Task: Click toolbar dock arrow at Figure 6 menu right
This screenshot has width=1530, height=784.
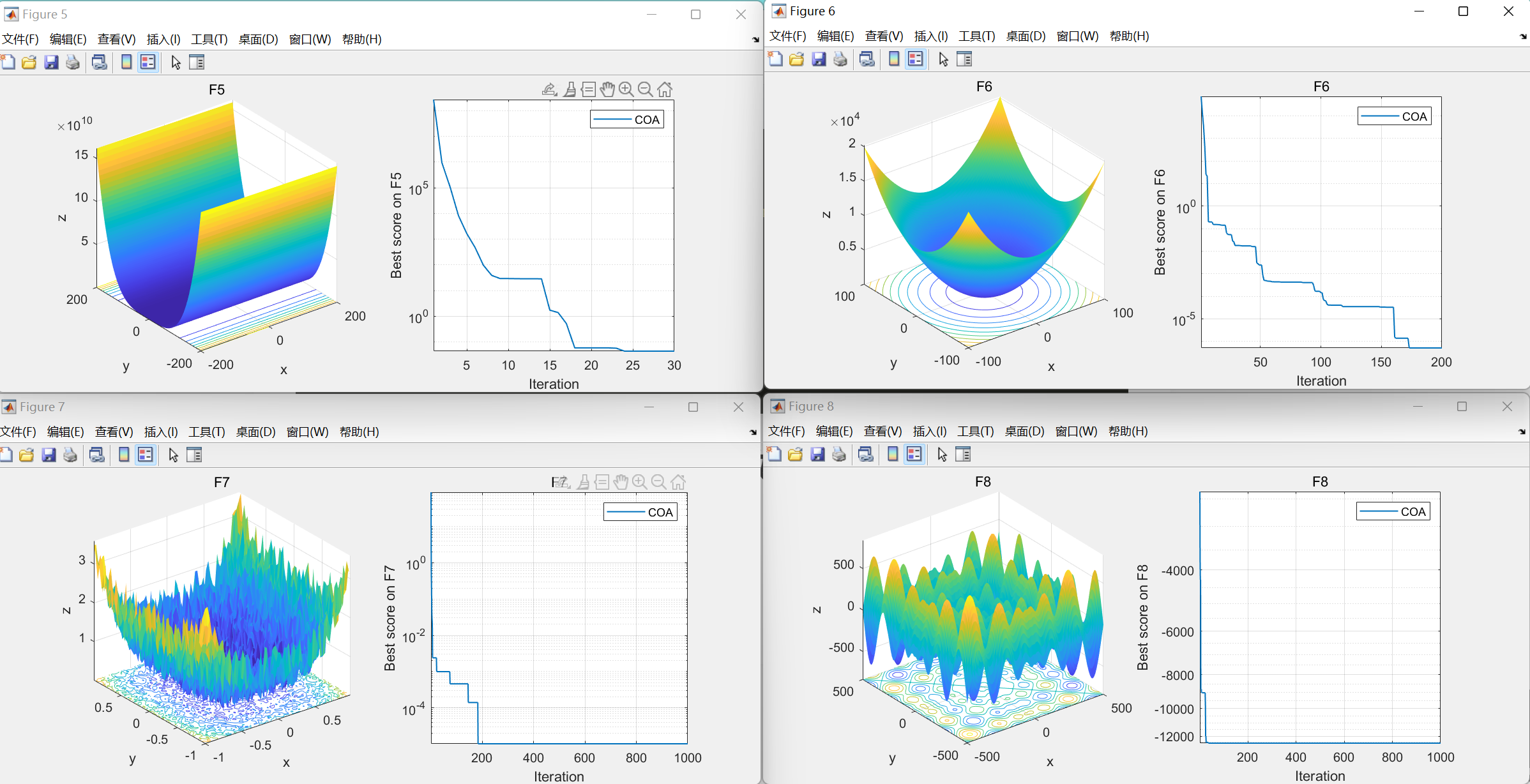Action: click(1522, 37)
